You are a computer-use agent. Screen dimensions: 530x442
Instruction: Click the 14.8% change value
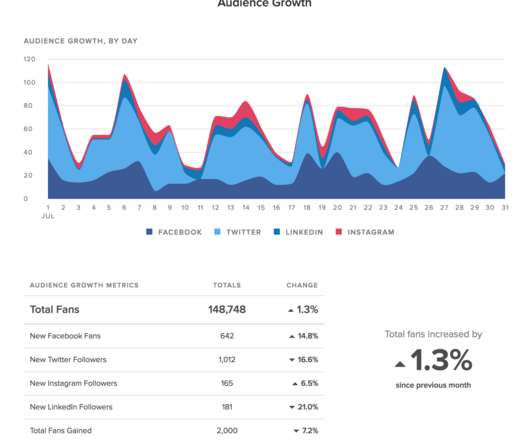pyautogui.click(x=308, y=336)
